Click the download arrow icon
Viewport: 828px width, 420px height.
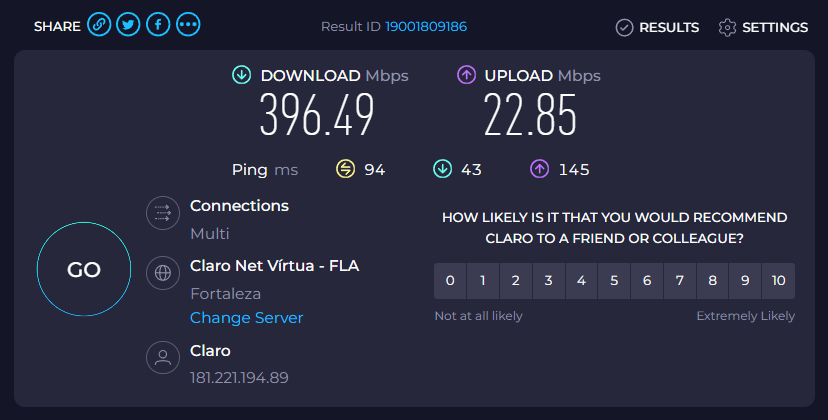click(x=241, y=75)
